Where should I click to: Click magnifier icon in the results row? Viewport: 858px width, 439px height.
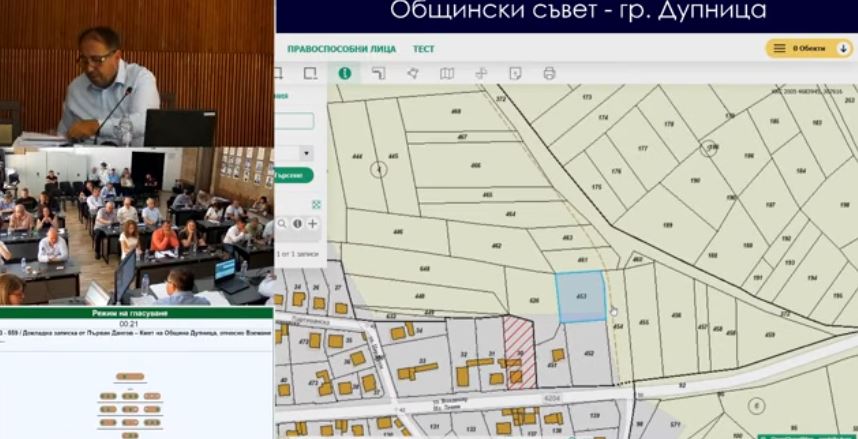(282, 223)
